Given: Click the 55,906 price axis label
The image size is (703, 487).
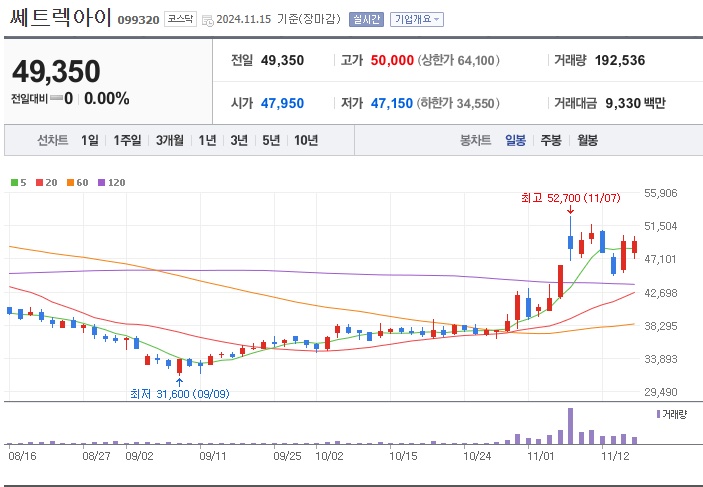Looking at the screenshot, I should [x=660, y=193].
